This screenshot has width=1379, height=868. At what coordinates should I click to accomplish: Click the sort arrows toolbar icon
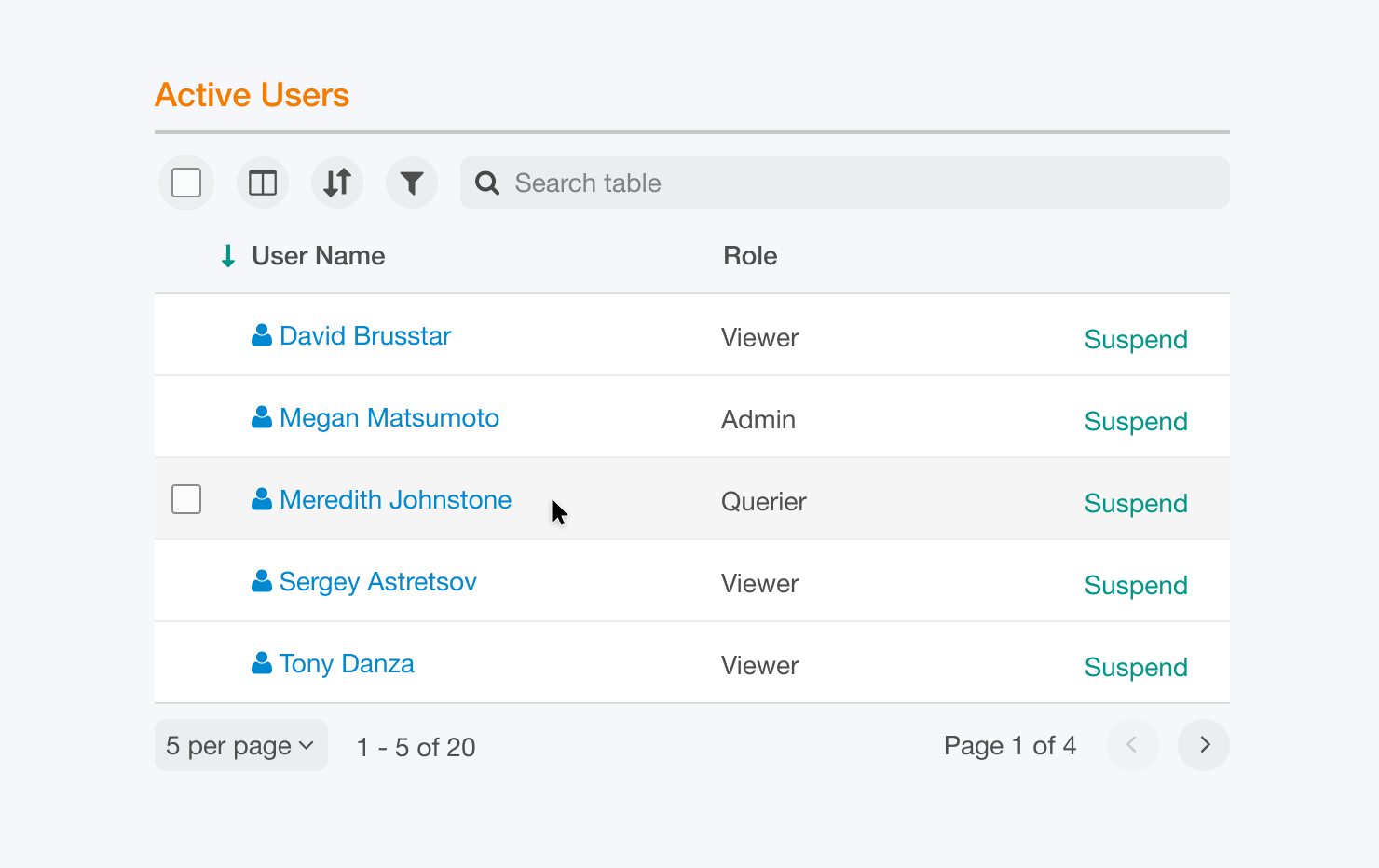pos(337,183)
